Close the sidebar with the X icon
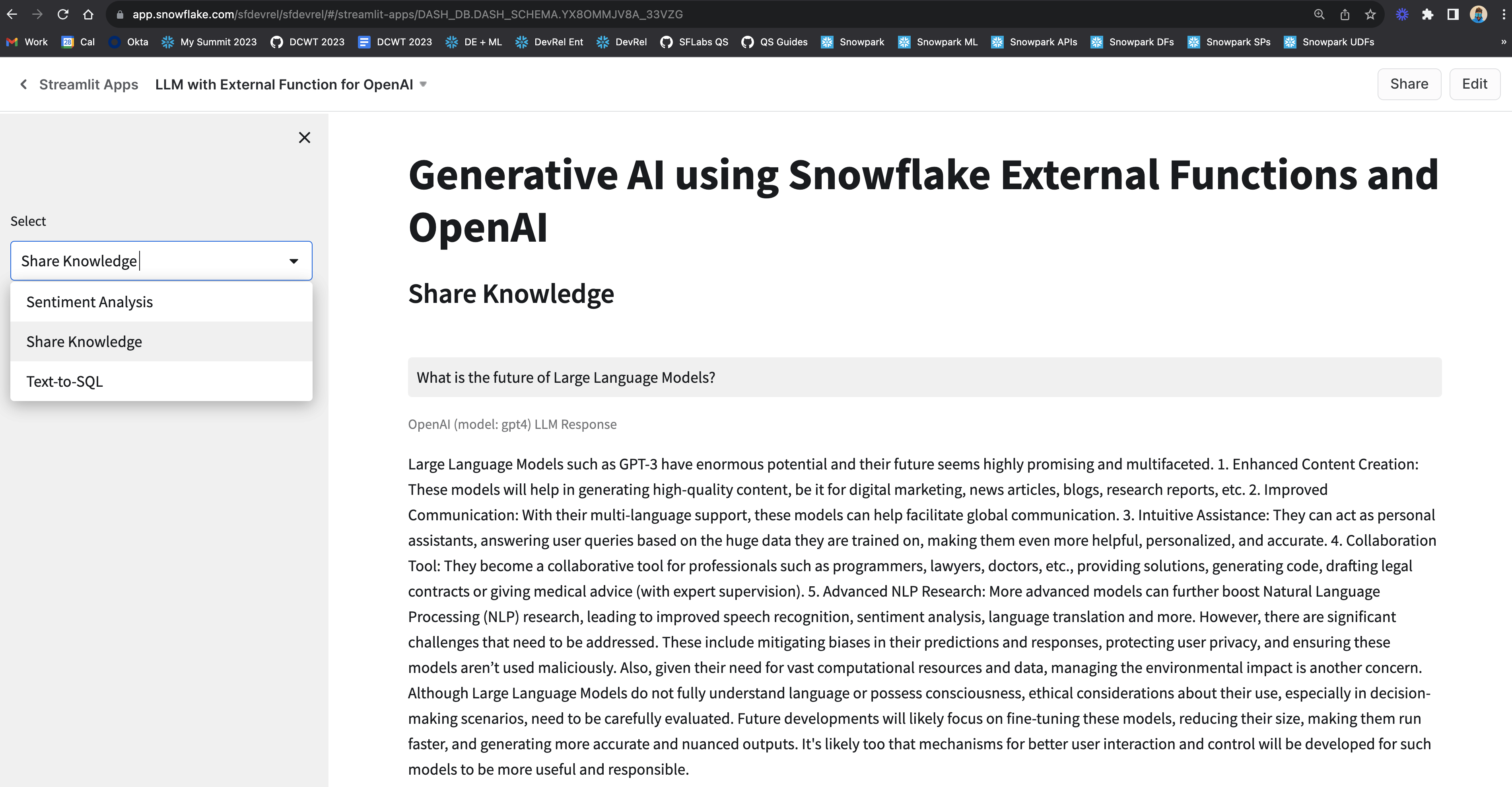 [x=304, y=137]
